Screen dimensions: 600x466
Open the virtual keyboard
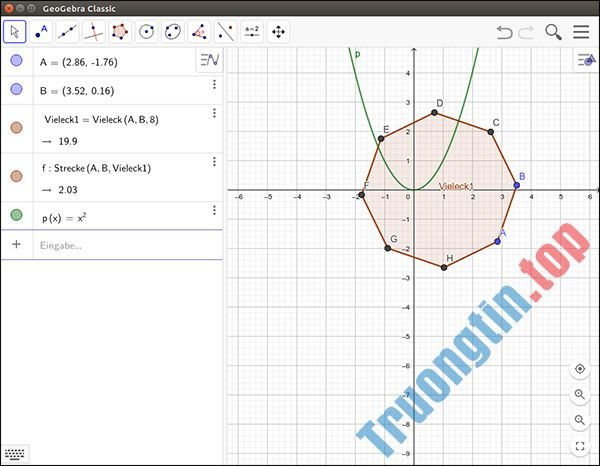pos(16,454)
